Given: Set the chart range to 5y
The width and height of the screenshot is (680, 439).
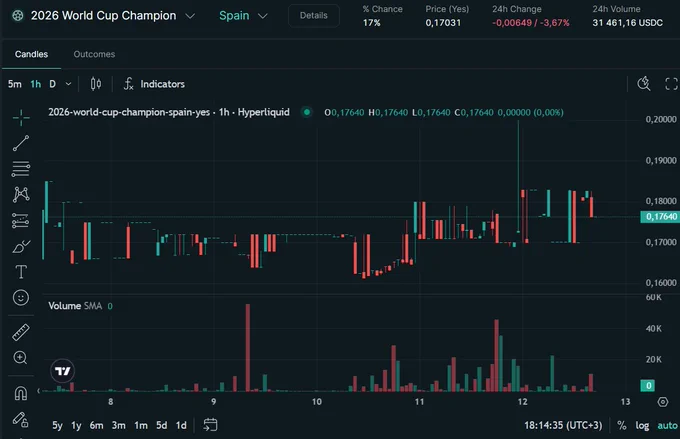Looking at the screenshot, I should point(57,426).
